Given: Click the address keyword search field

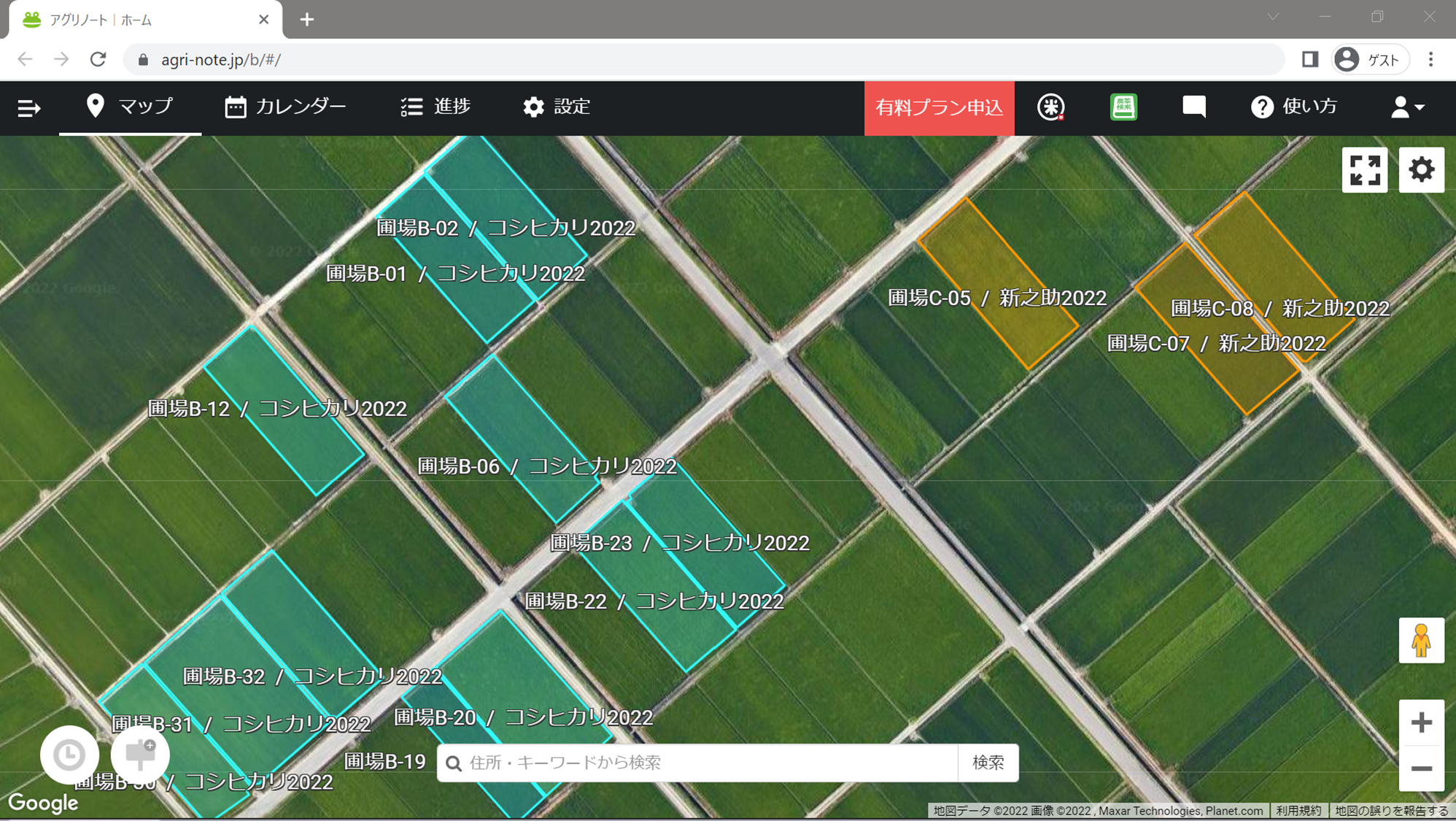Looking at the screenshot, I should click(x=697, y=763).
